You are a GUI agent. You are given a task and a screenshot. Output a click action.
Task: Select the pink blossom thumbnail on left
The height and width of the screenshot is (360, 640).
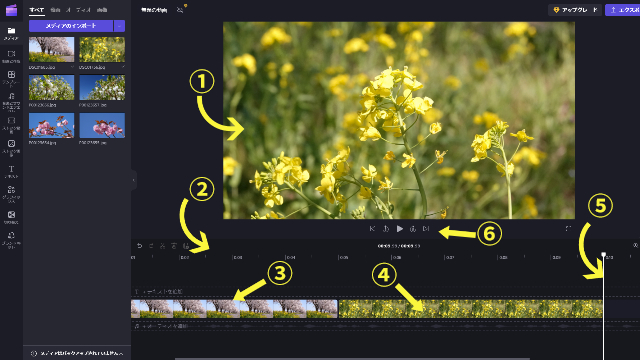51,125
